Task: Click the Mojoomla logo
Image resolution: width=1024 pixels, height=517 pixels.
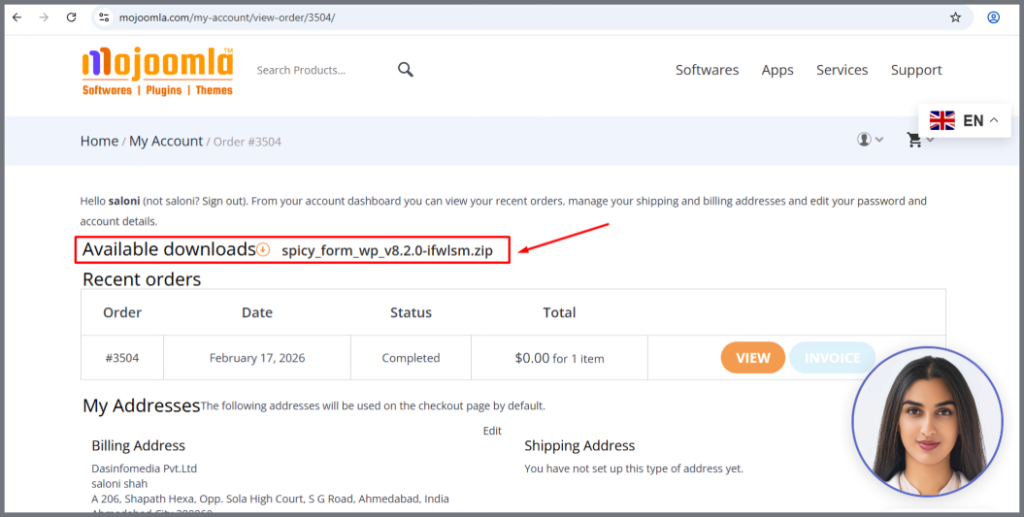Action: [157, 70]
